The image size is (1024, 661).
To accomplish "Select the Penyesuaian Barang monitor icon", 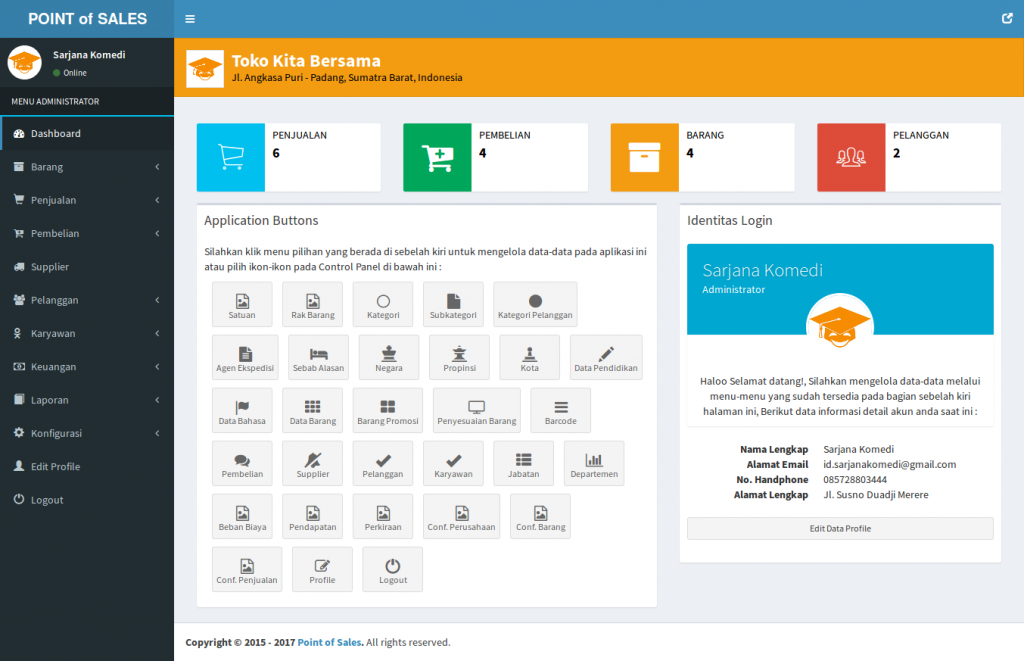I will coord(476,410).
